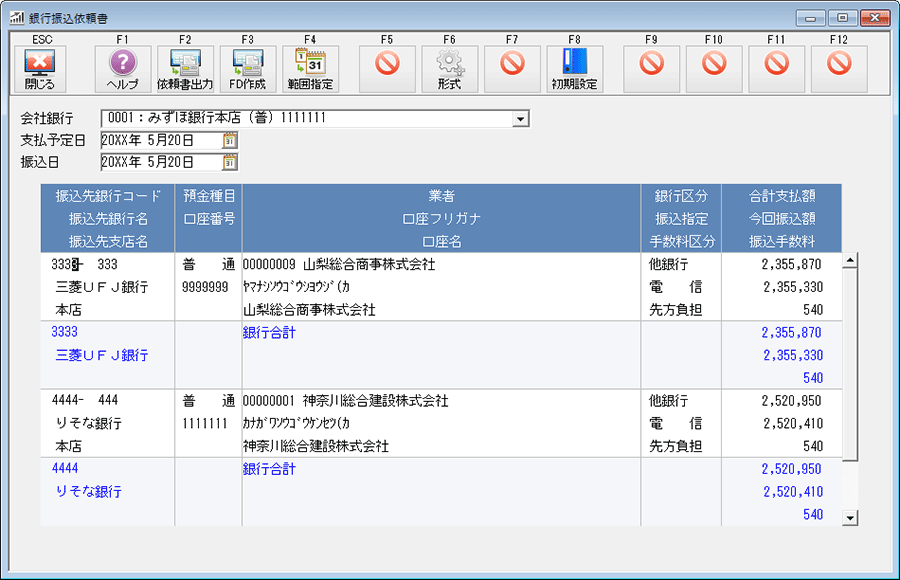The height and width of the screenshot is (580, 900).
Task: Click 先方負担 cell in 神奈川 row
Action: coord(675,446)
